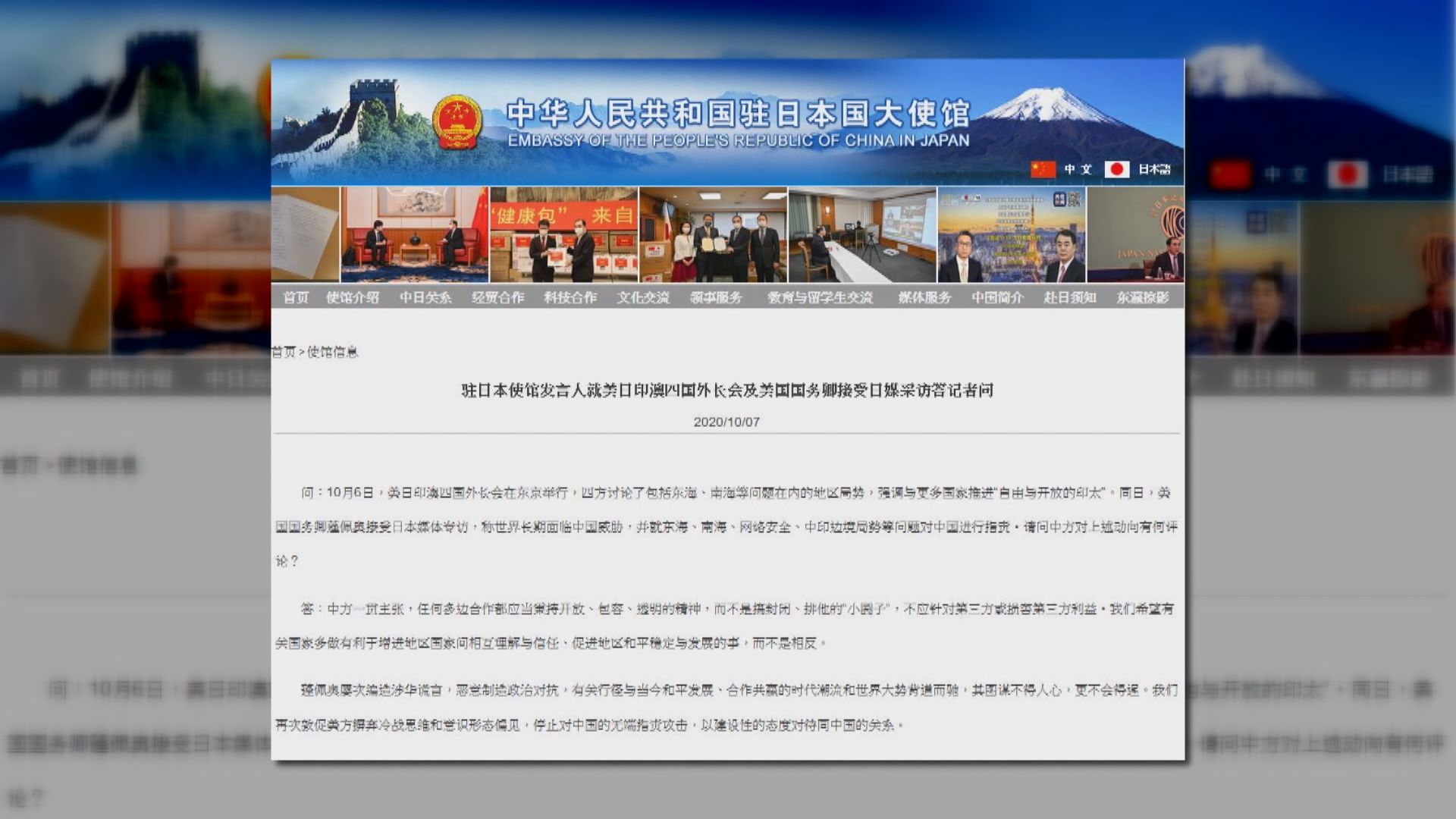Click the Chinese flag language icon
The image size is (1456, 819).
[x=1043, y=168]
